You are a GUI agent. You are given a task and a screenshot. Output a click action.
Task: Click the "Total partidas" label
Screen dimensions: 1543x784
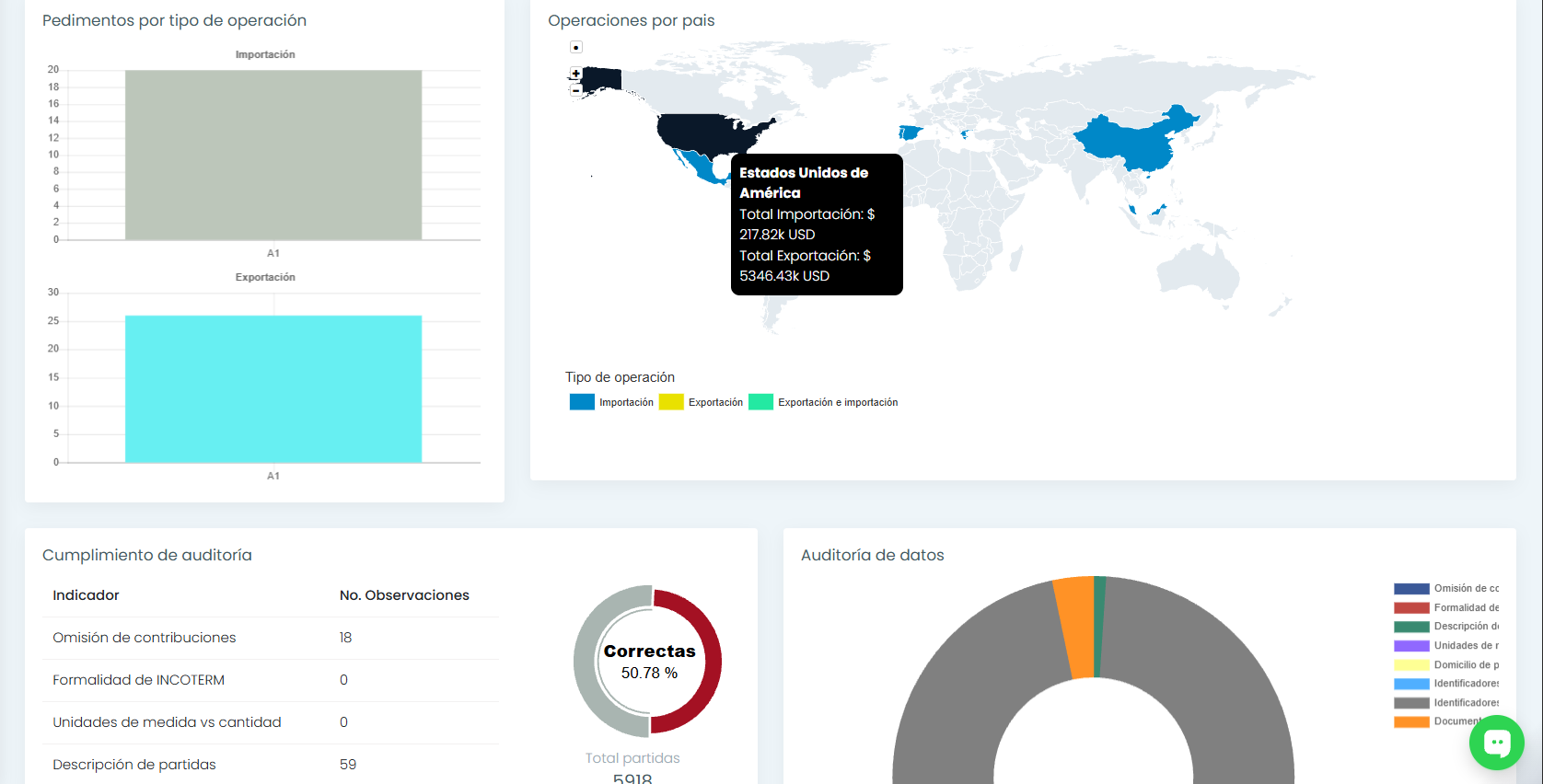632,758
